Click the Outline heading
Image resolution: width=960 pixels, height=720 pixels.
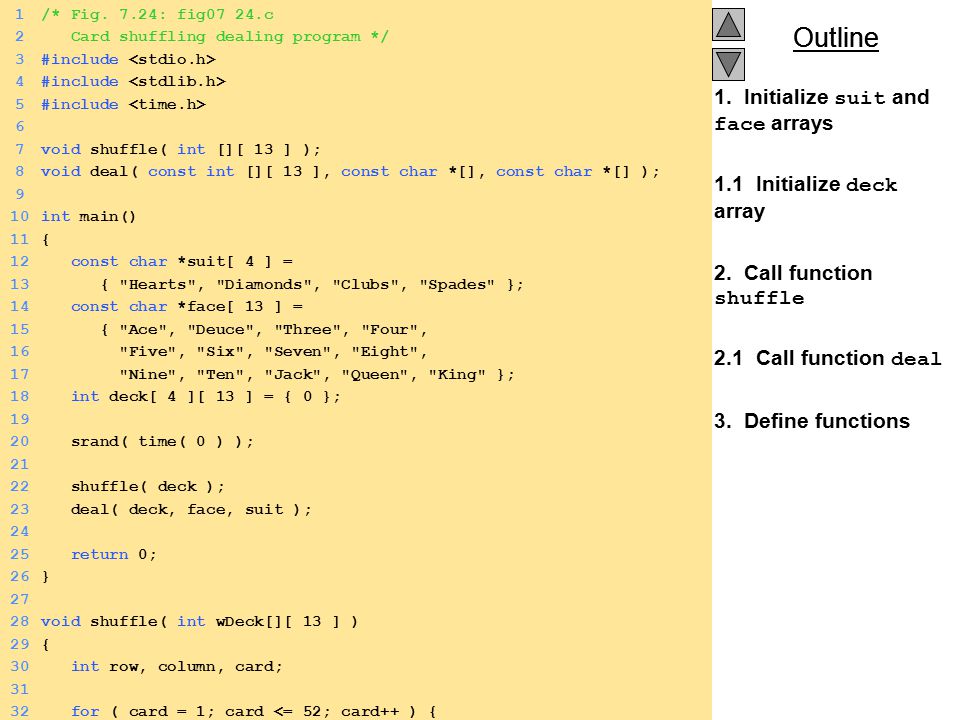(836, 38)
